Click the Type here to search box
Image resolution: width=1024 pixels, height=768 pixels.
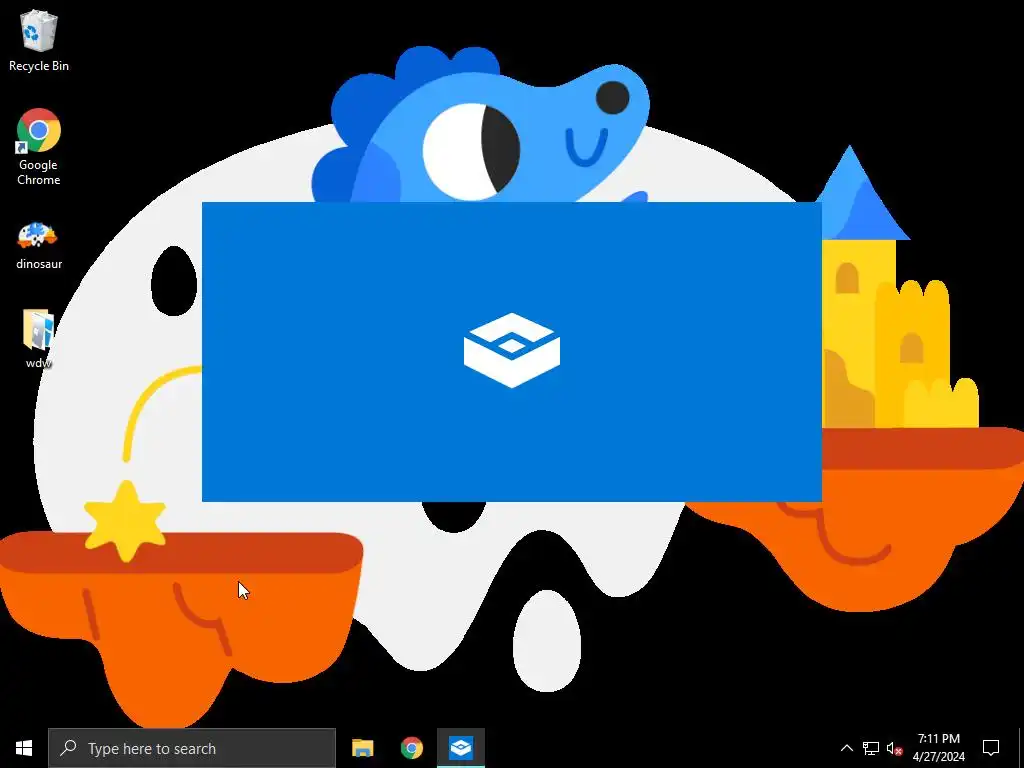point(191,748)
